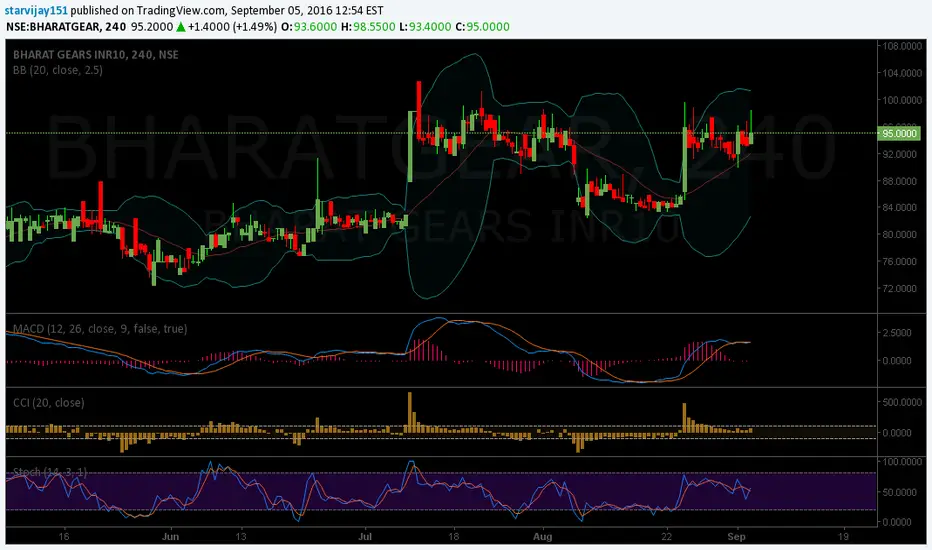This screenshot has height=550, width=932.
Task: Click the 72.0000 price axis label
Action: pyautogui.click(x=899, y=288)
